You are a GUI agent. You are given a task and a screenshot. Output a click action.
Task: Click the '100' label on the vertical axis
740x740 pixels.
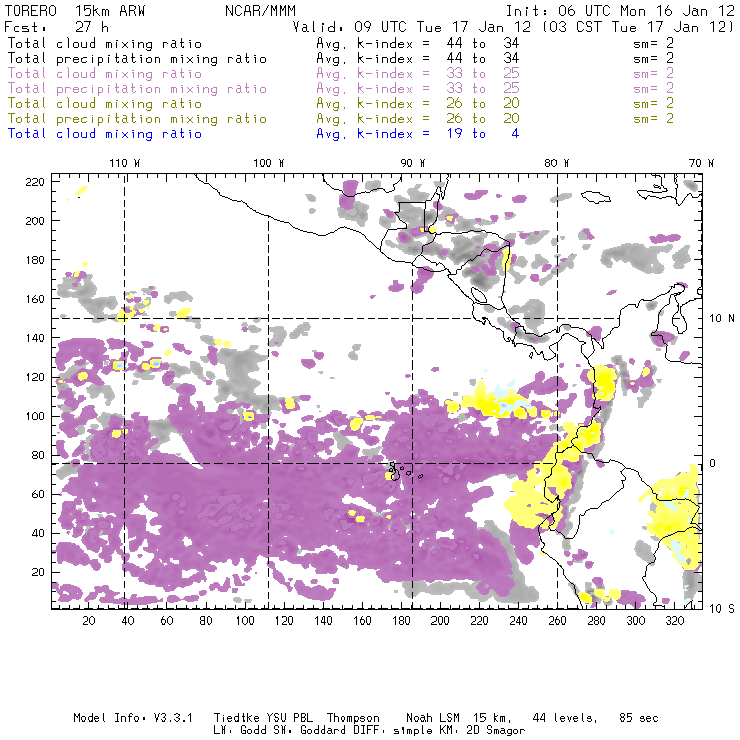(x=35, y=416)
